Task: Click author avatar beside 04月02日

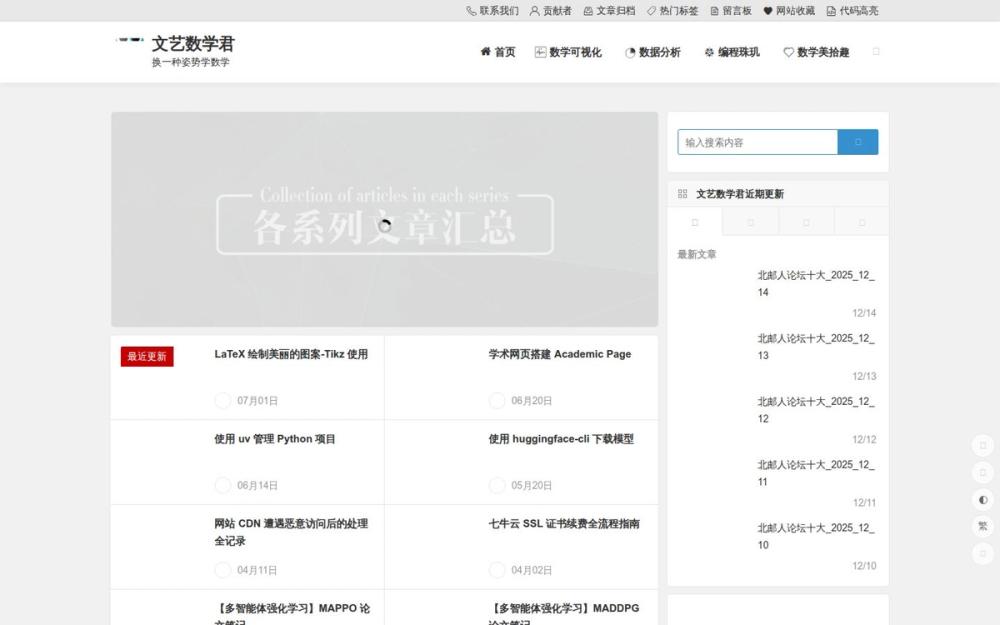Action: [x=497, y=570]
